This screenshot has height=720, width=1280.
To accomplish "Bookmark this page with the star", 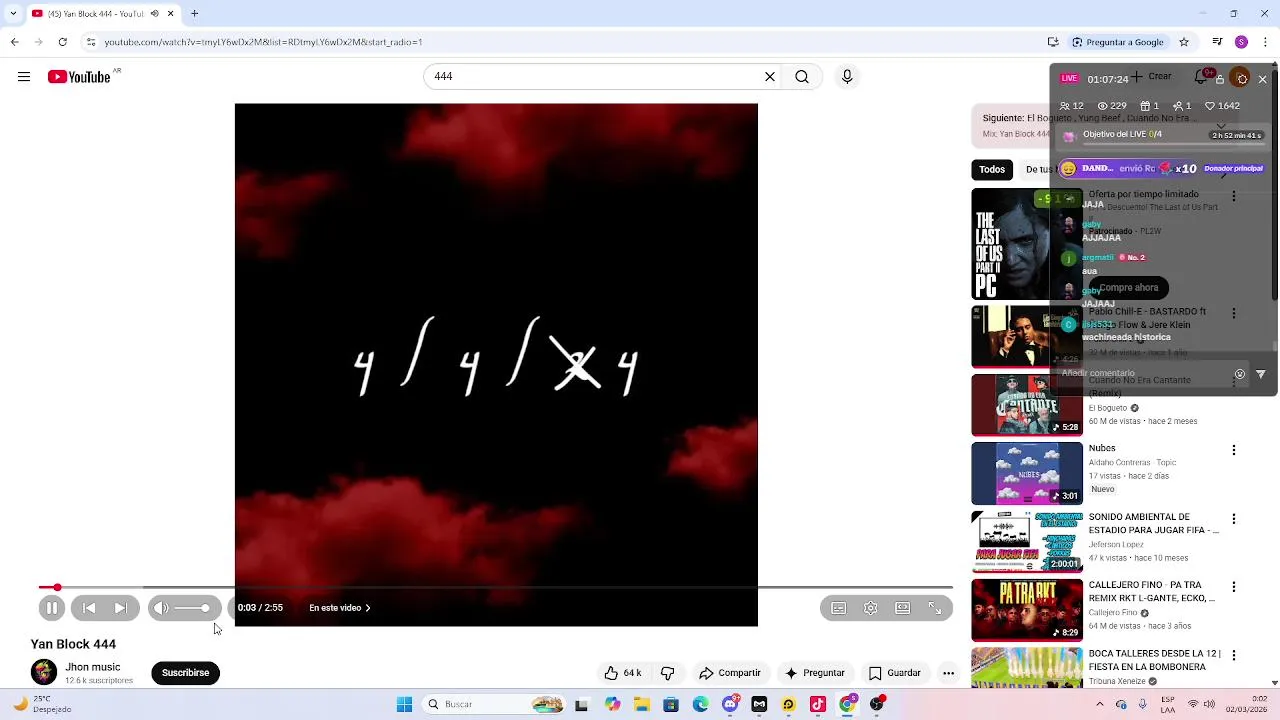I will pyautogui.click(x=1184, y=42).
